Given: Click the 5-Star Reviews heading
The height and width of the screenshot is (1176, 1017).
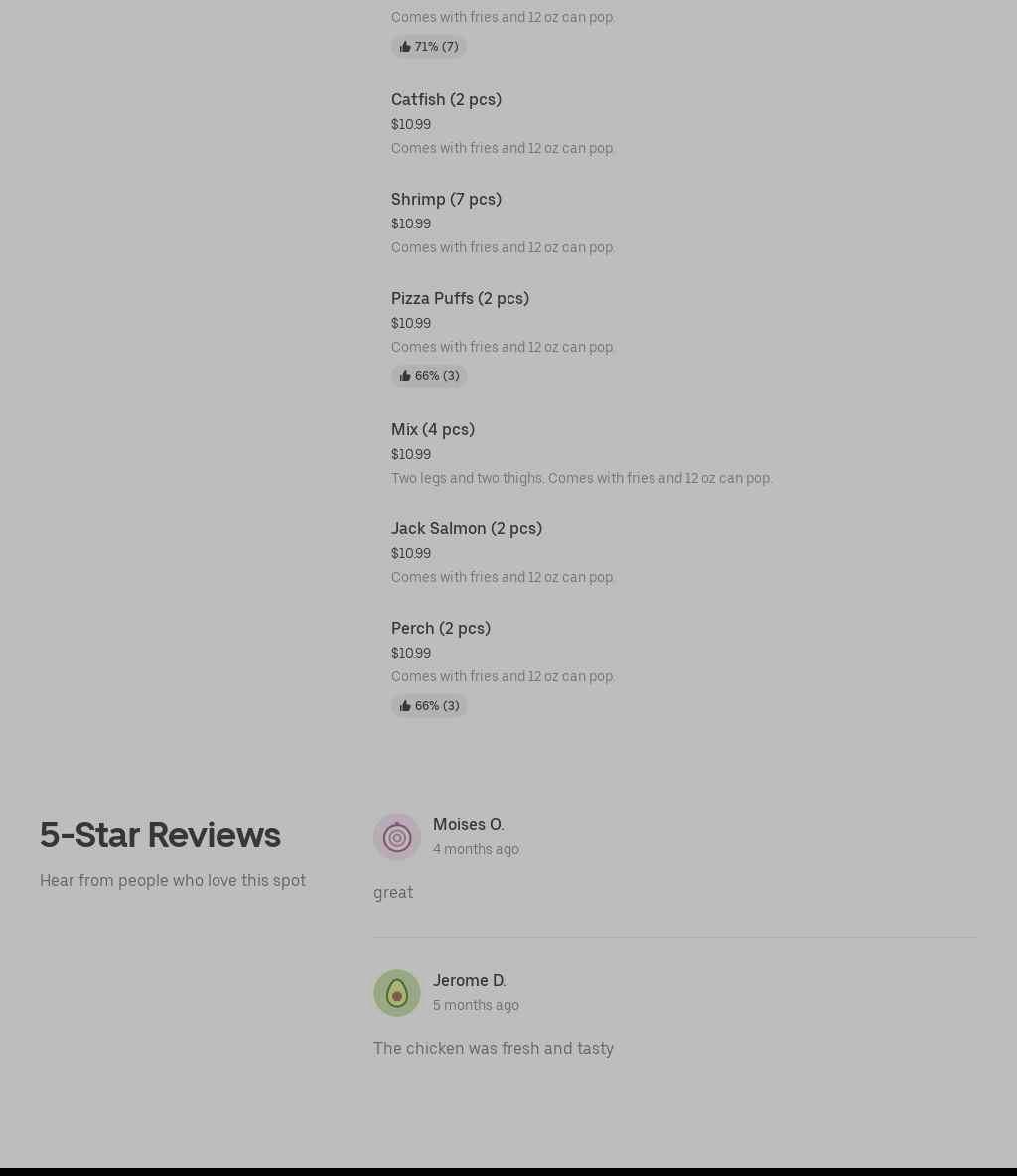Looking at the screenshot, I should pos(160,835).
